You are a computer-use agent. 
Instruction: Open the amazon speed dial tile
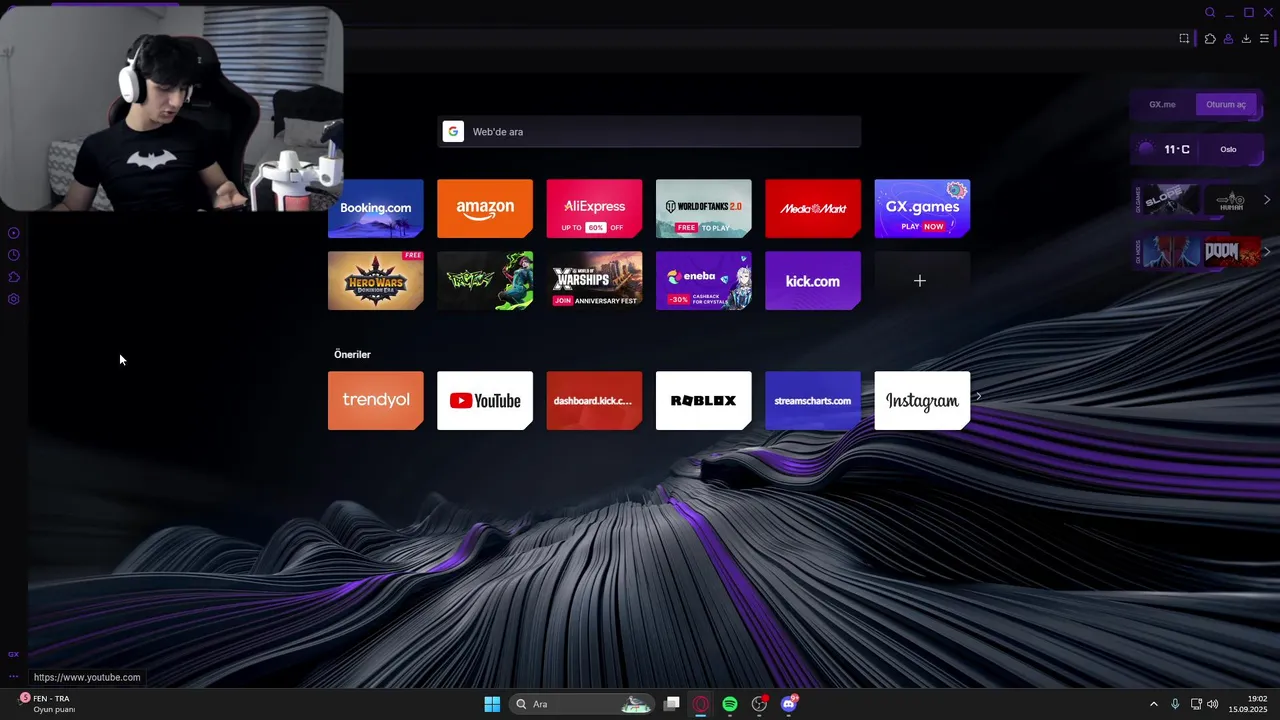[485, 208]
